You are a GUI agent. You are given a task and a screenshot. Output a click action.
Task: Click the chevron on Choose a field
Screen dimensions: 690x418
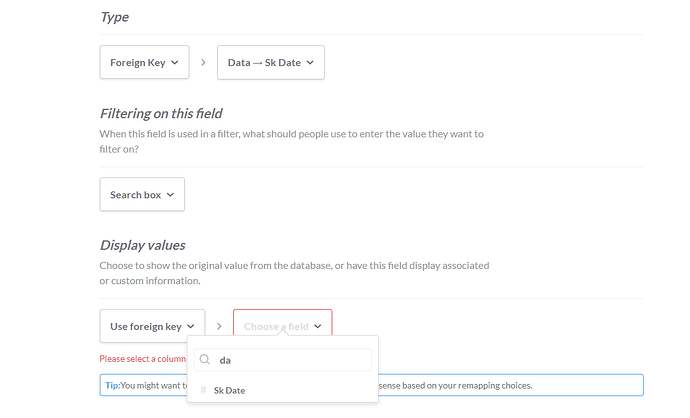pyautogui.click(x=318, y=326)
